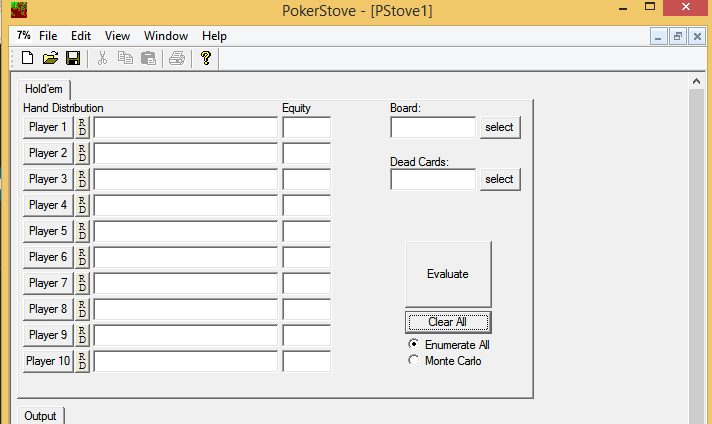This screenshot has height=424, width=712.
Task: Open the File menu
Action: point(48,36)
